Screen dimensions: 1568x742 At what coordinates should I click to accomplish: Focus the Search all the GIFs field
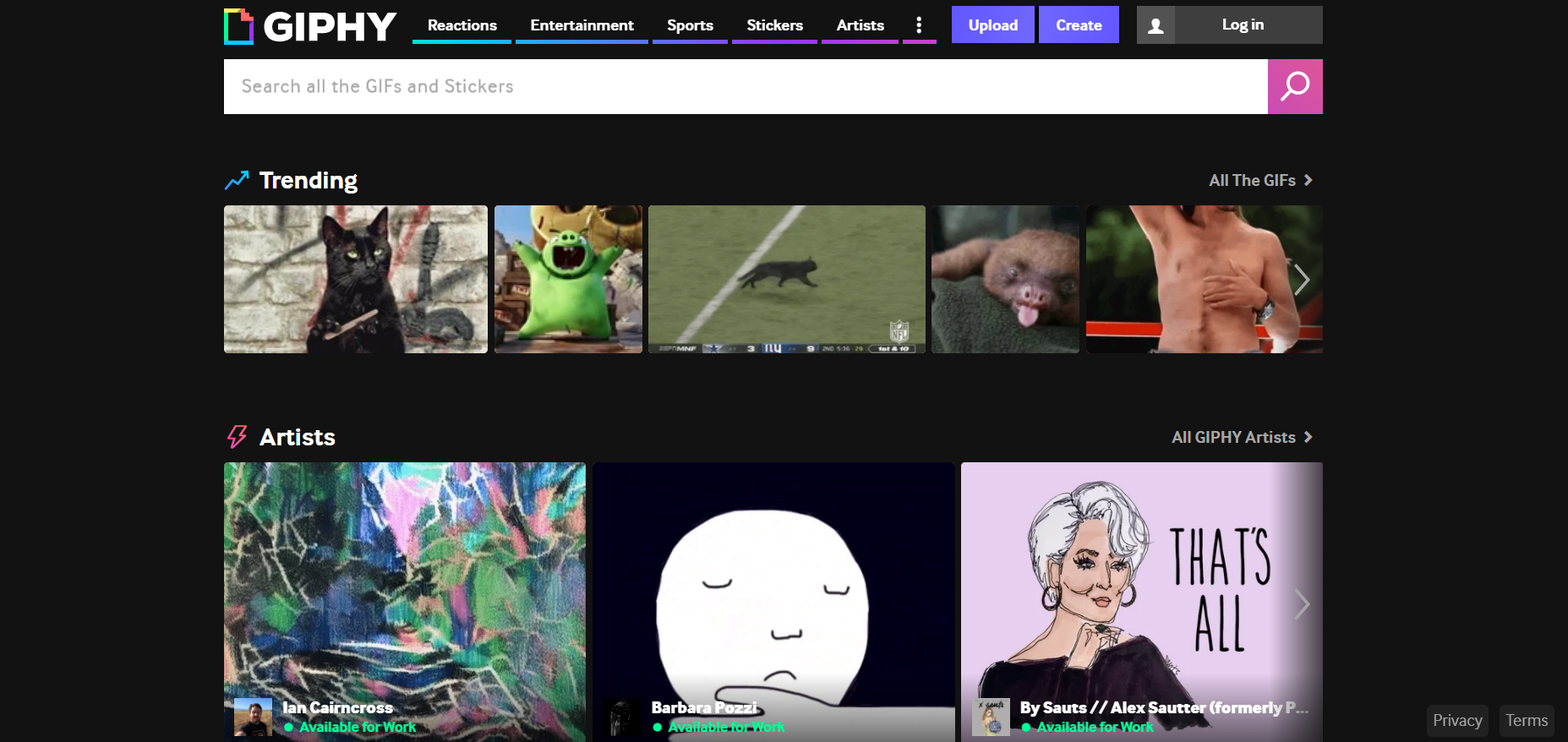click(x=746, y=86)
